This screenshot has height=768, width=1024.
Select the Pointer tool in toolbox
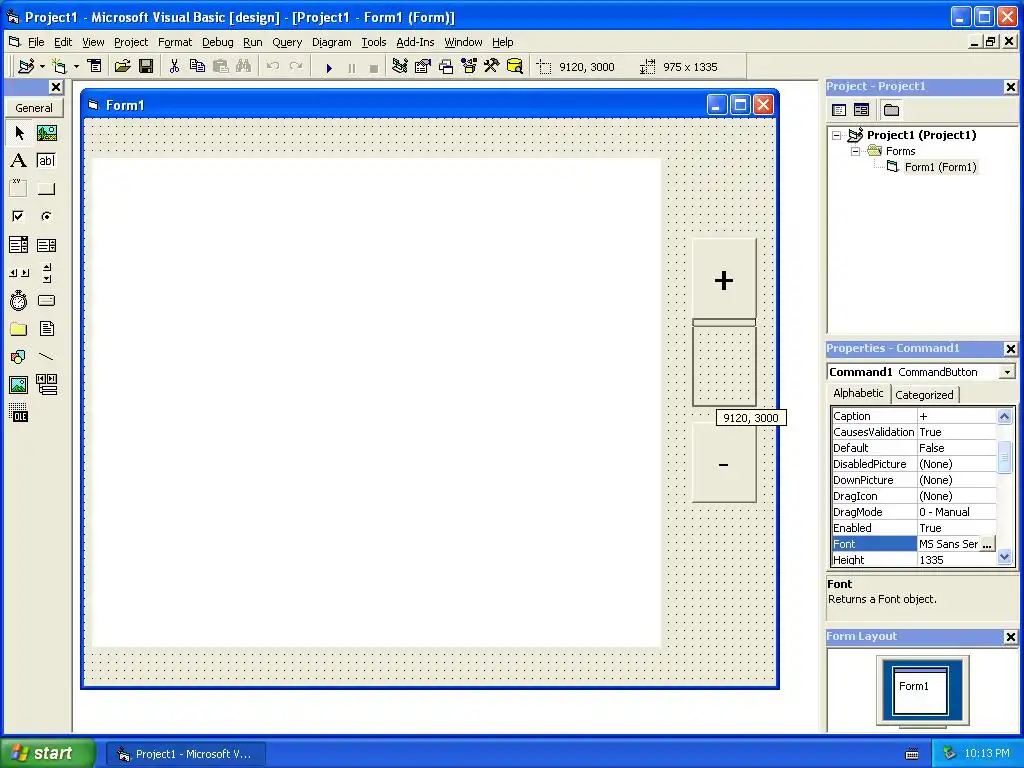coord(19,133)
